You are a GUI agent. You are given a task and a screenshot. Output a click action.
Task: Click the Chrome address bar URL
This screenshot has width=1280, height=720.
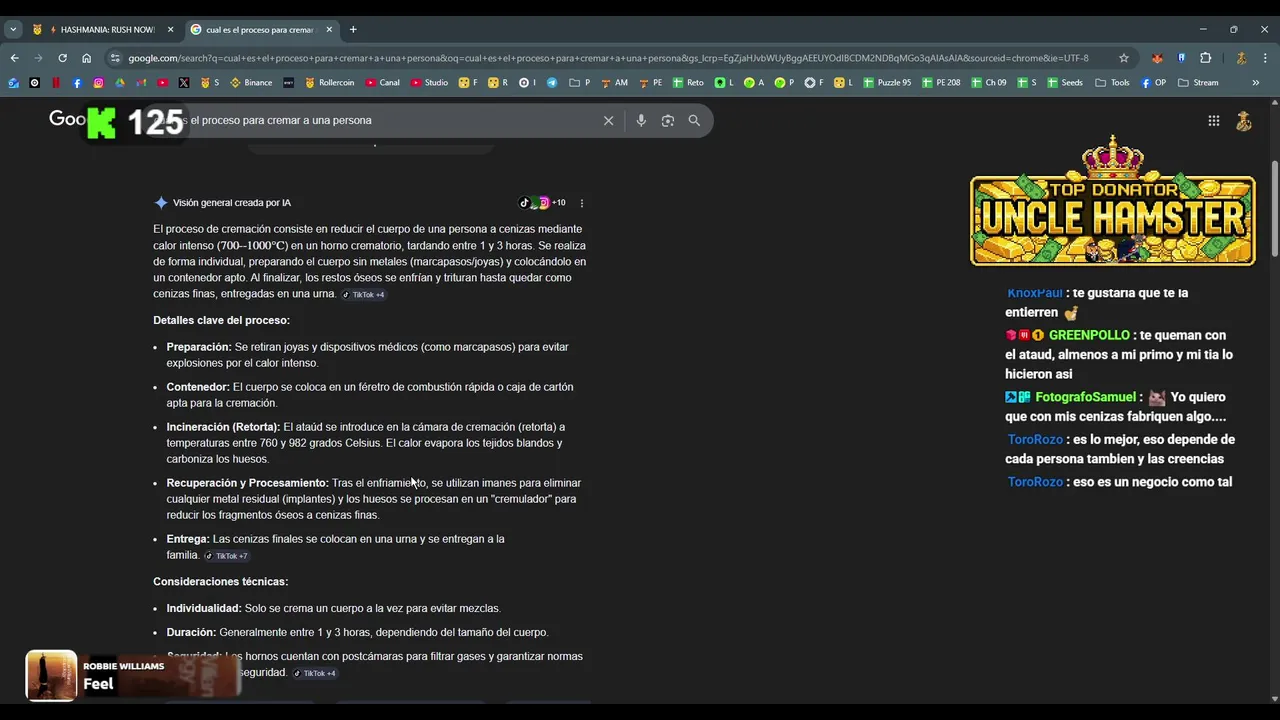608,58
